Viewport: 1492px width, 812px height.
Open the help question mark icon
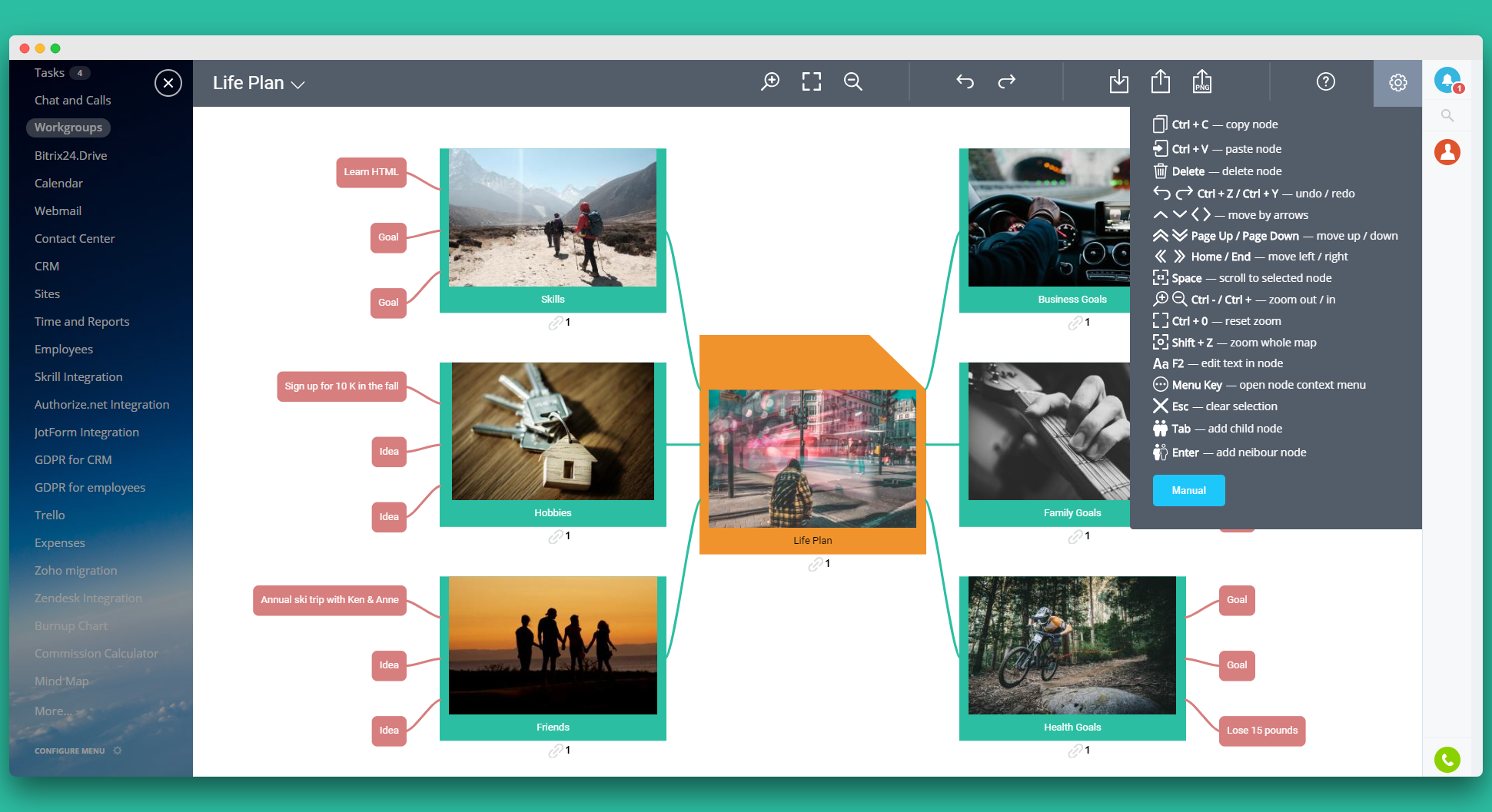point(1325,81)
